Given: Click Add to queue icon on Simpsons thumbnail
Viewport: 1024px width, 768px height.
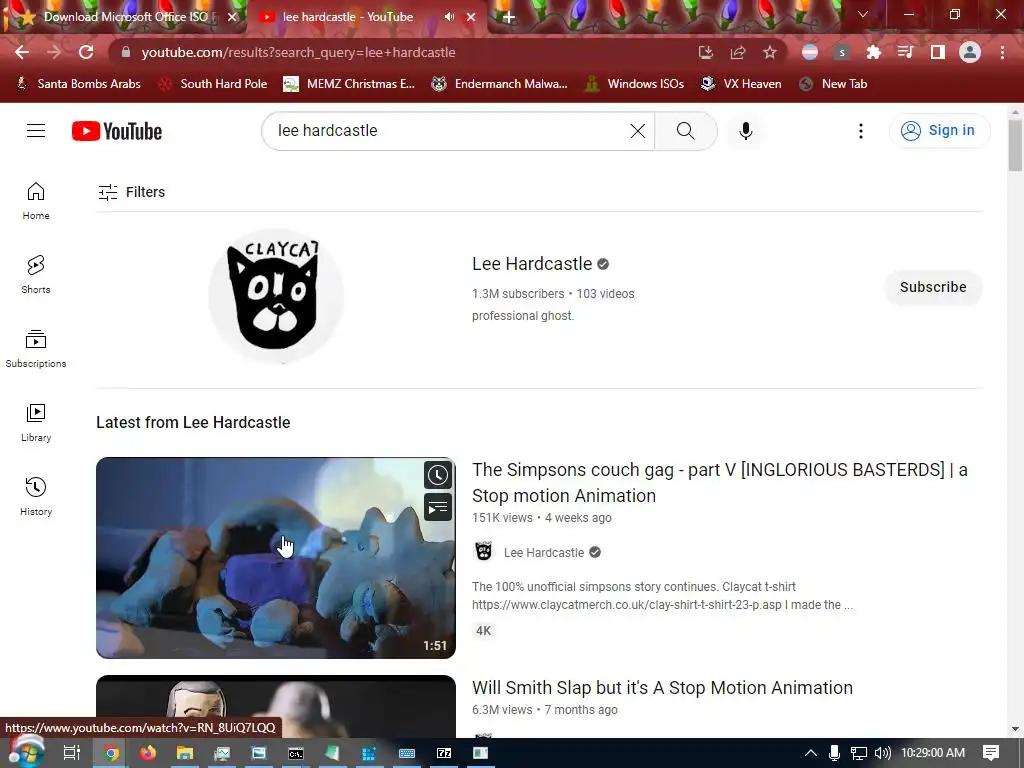Looking at the screenshot, I should (438, 507).
